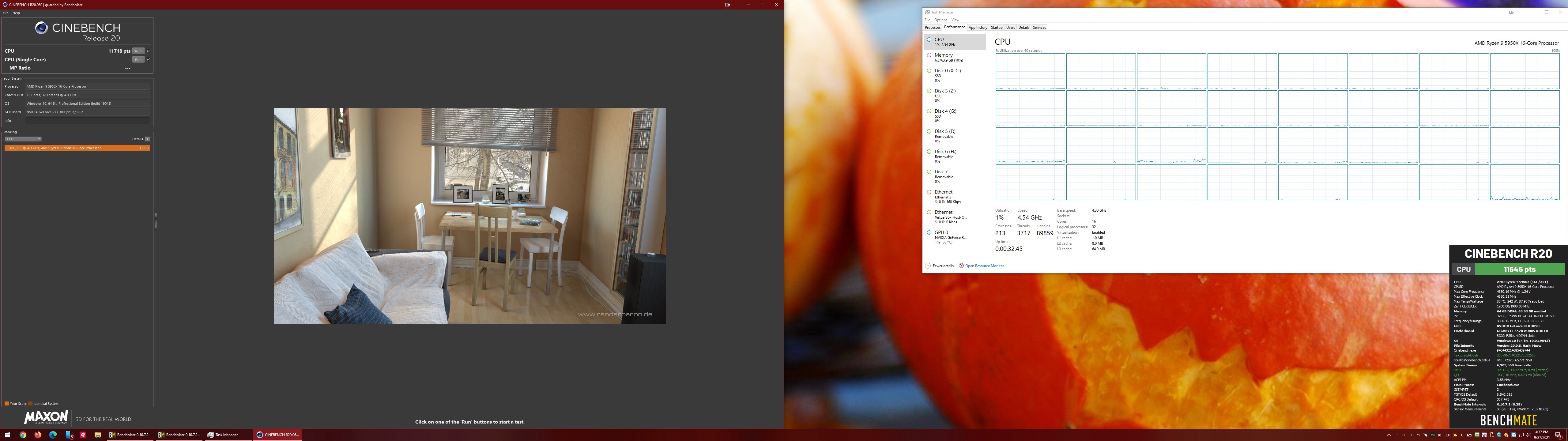Viewport: 1568px width, 441px height.
Task: Select Disk 0 (X: C:) in sidebar
Action: pos(955,75)
